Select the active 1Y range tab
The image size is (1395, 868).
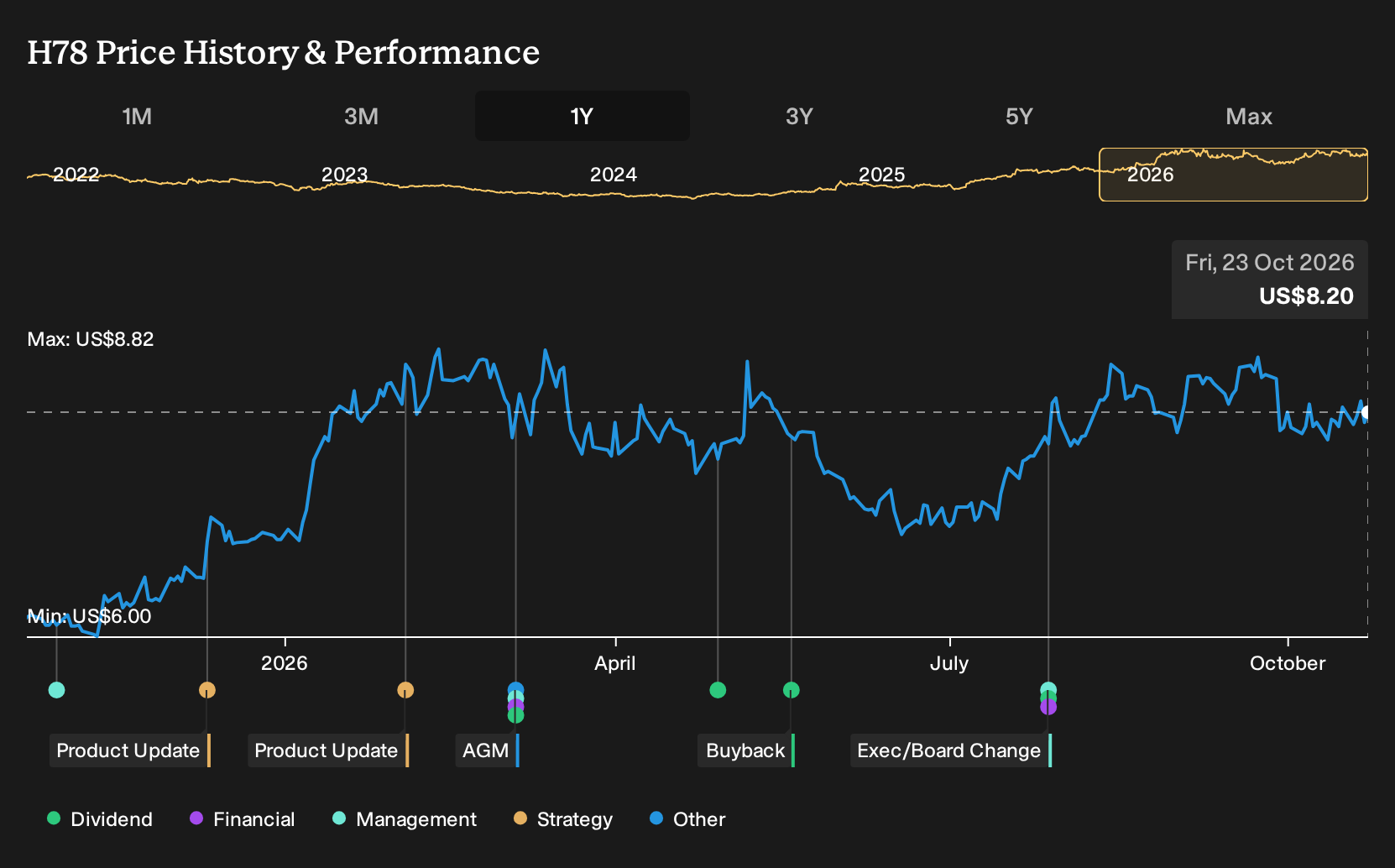tap(582, 116)
